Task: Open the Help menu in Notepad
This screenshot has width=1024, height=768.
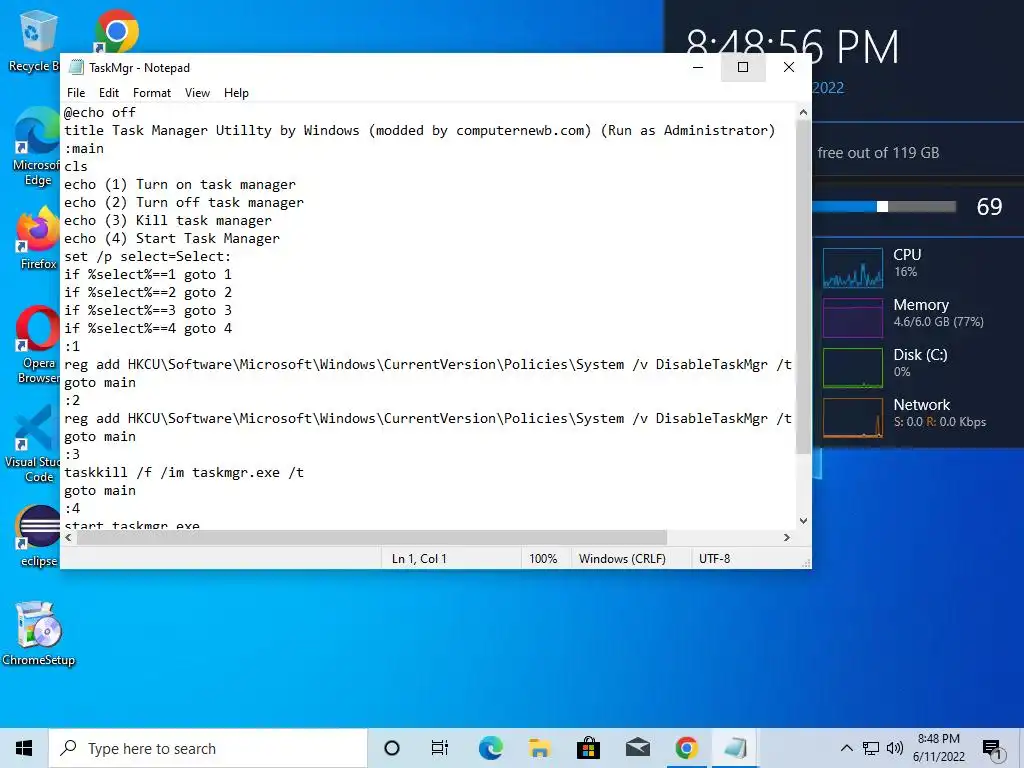Action: [x=236, y=93]
